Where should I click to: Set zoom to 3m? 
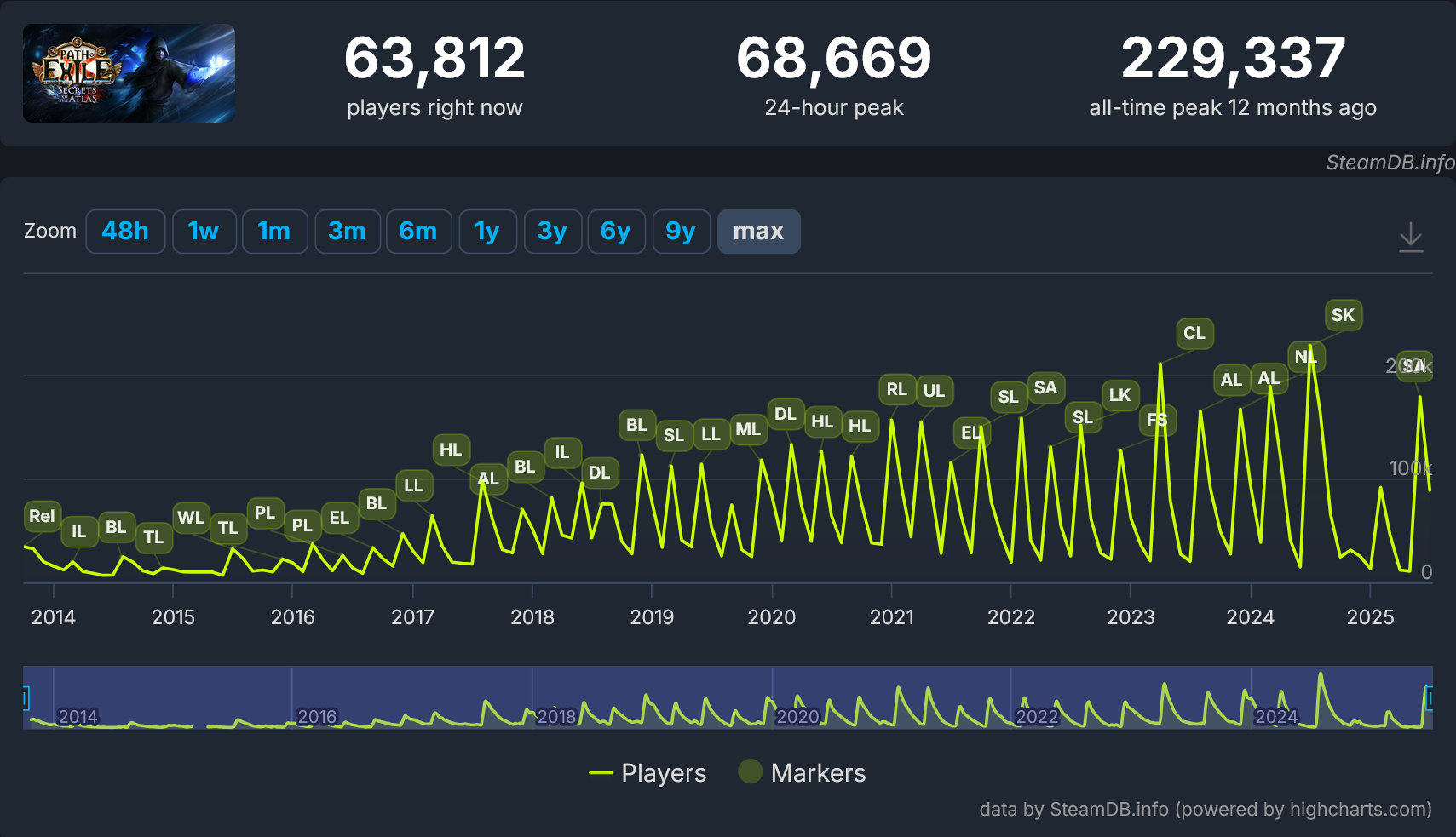347,232
